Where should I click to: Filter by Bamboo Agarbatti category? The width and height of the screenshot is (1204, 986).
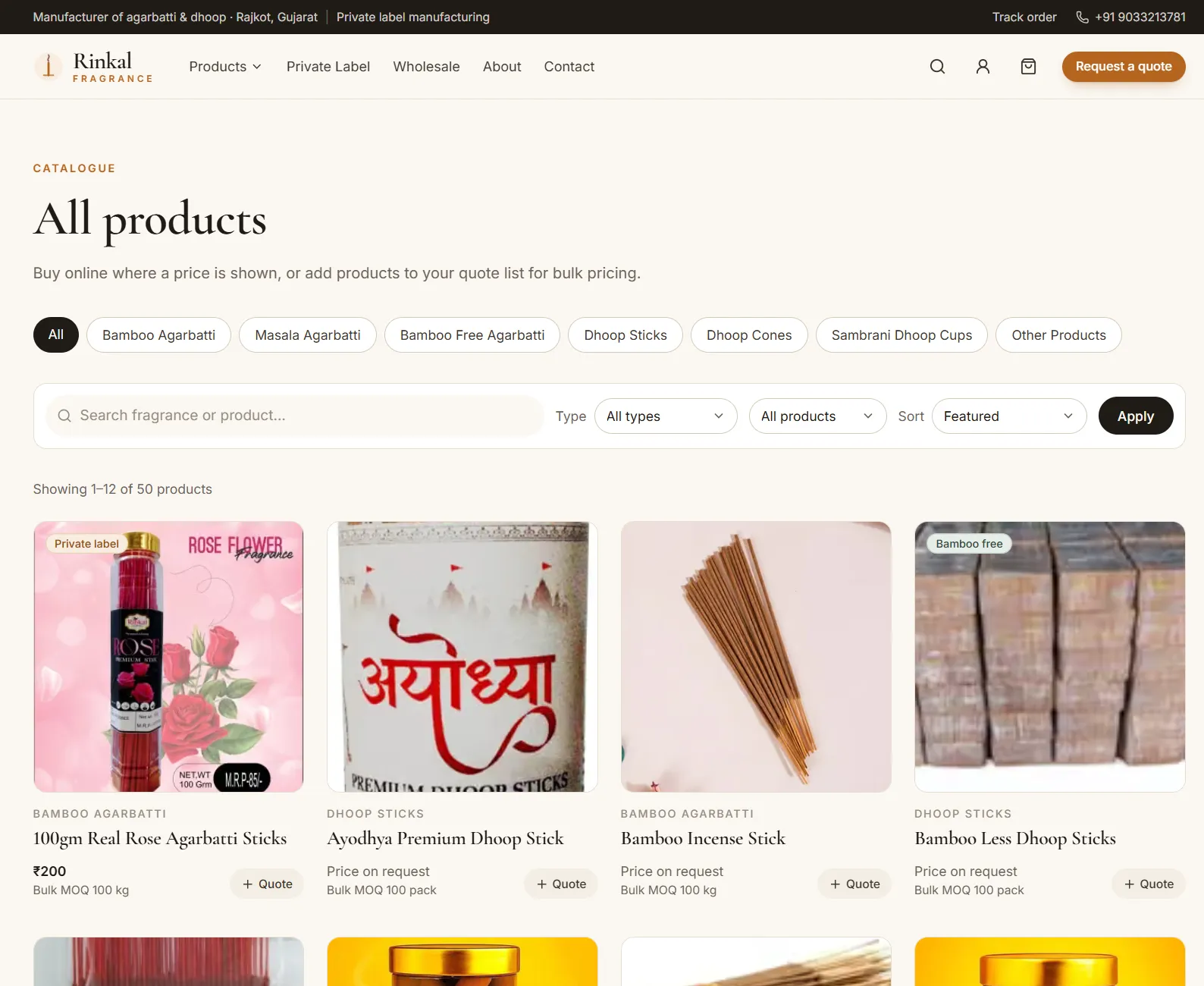[158, 334]
